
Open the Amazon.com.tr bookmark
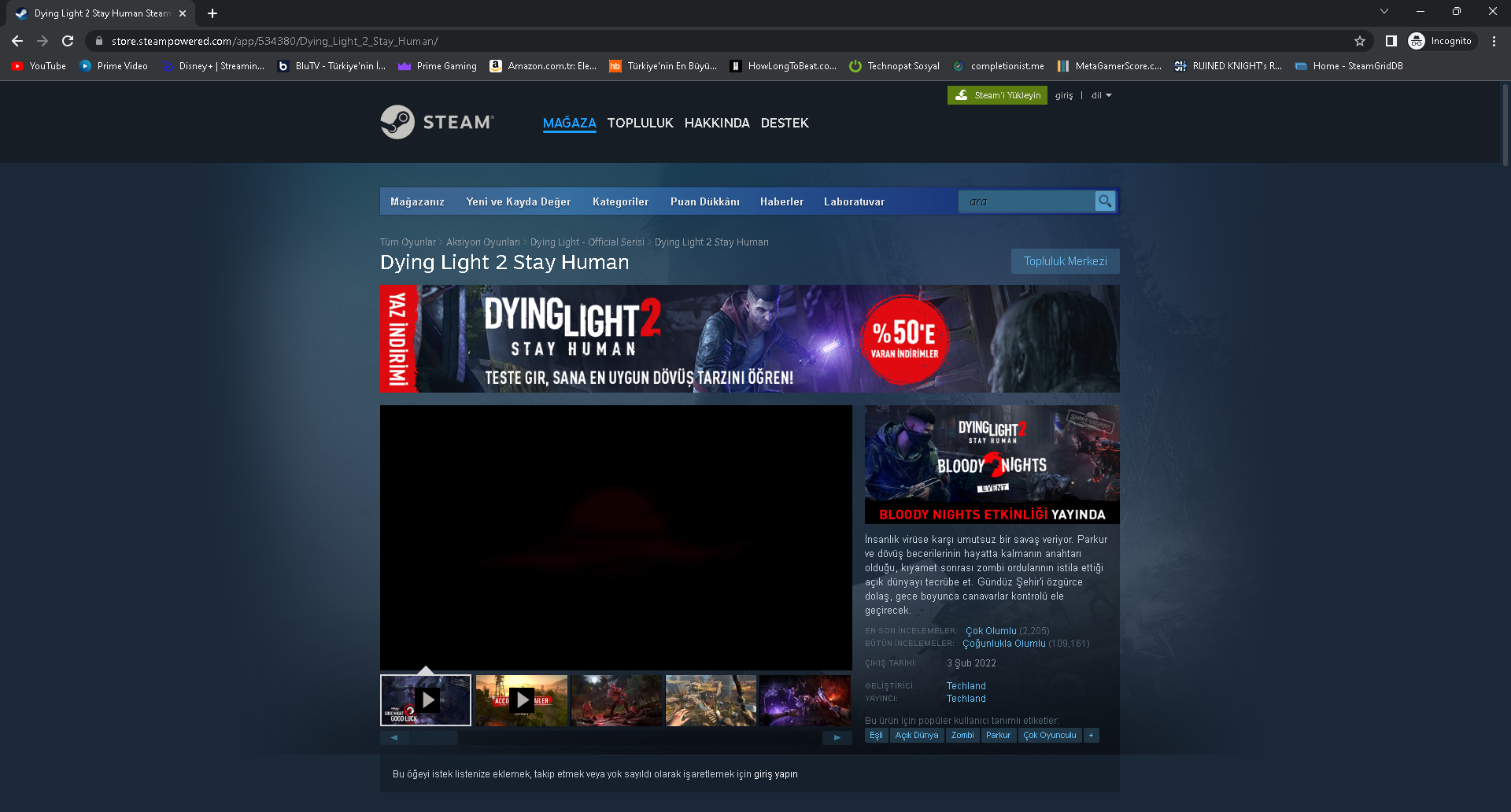[x=543, y=66]
